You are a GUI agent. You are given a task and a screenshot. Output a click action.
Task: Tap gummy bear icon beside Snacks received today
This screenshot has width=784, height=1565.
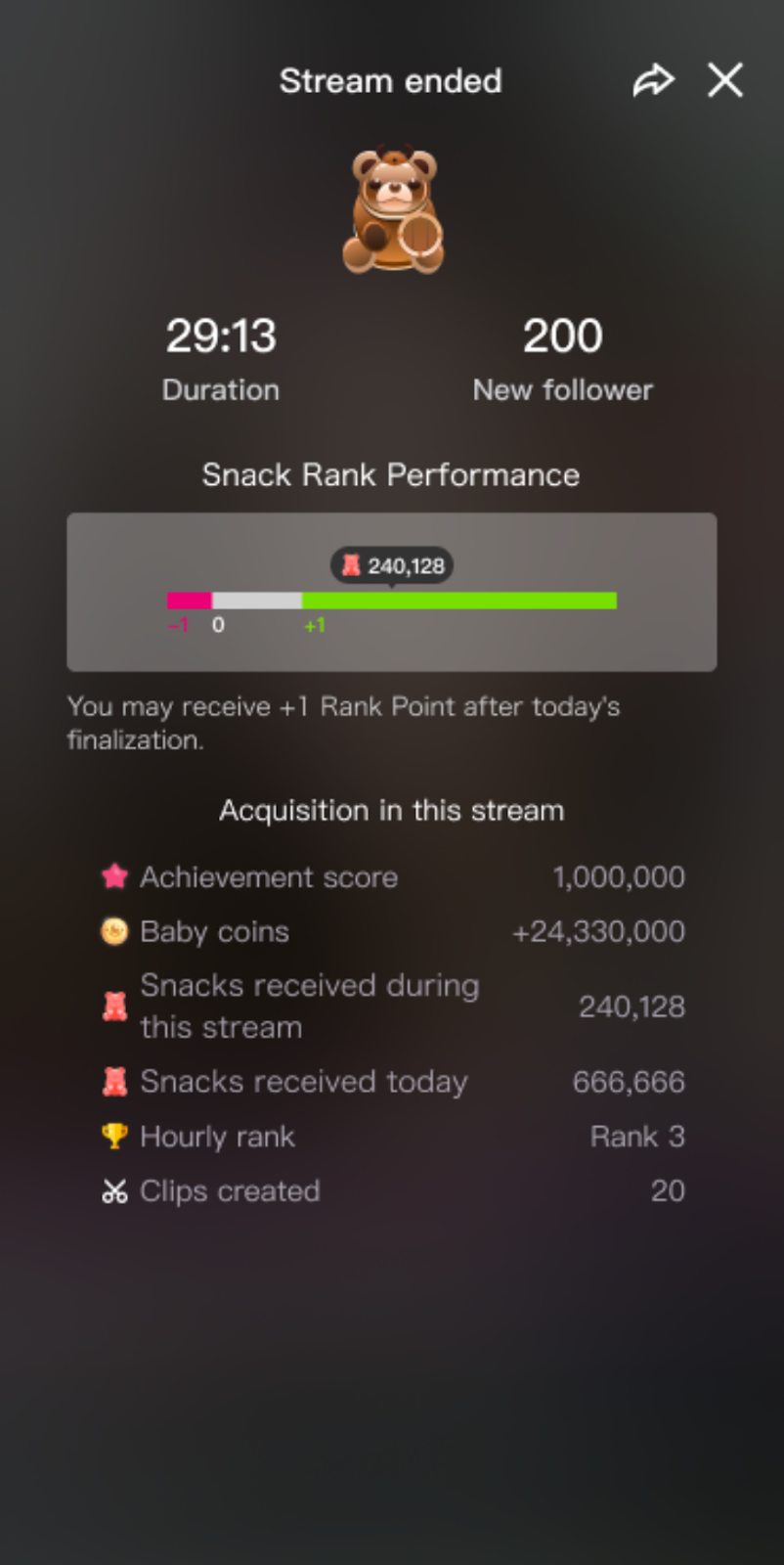[114, 1082]
